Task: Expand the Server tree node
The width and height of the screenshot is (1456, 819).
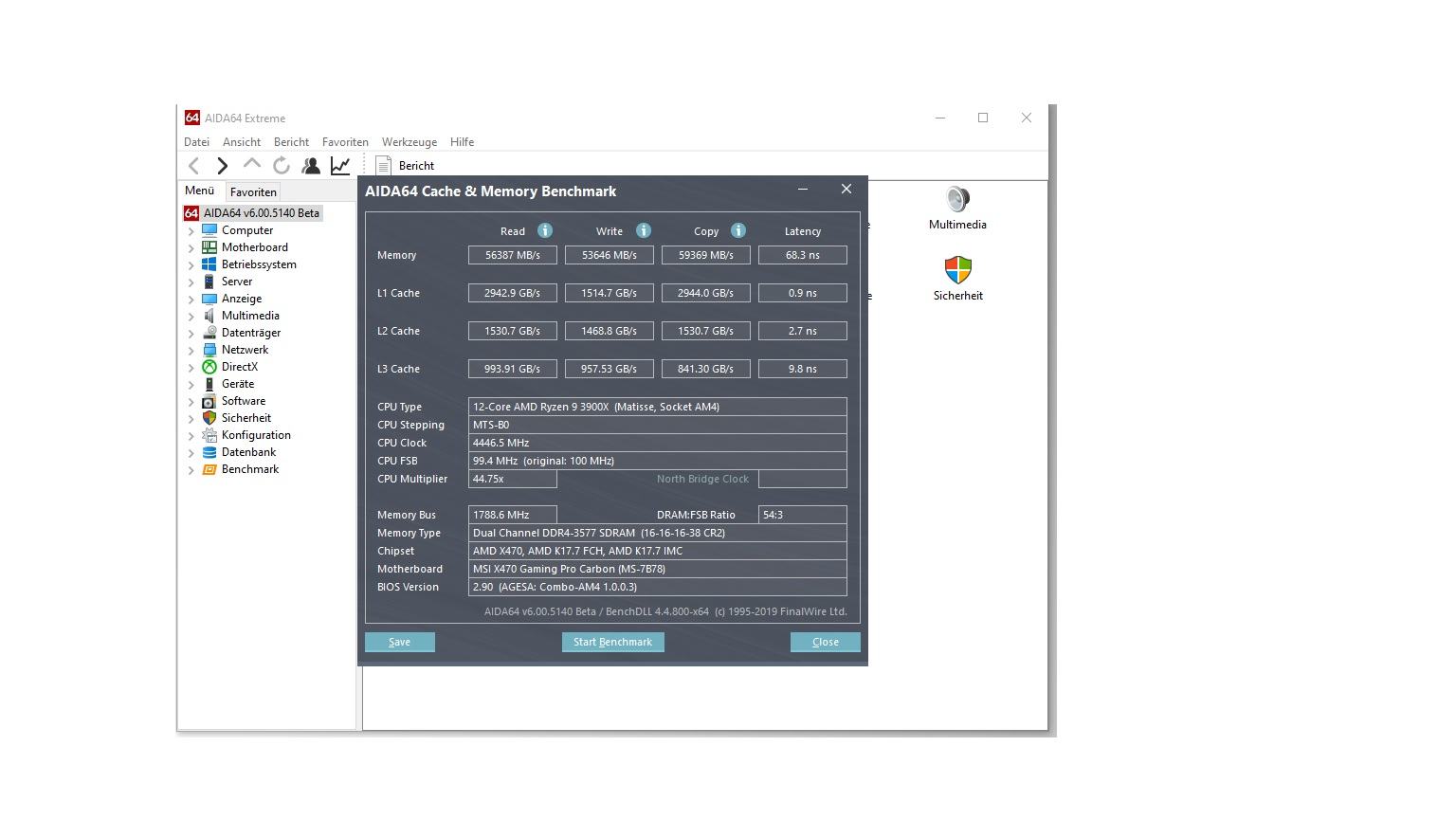Action: click(191, 282)
